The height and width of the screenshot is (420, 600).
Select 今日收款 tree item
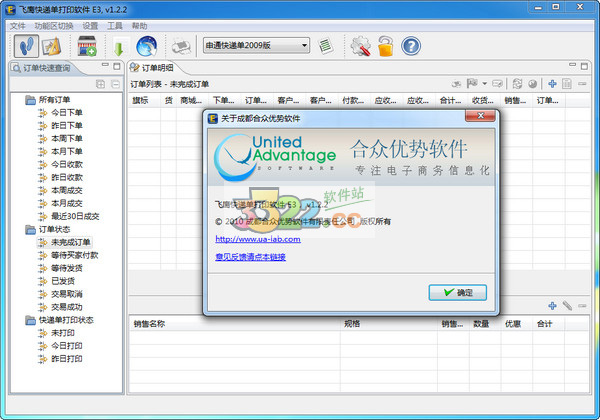[60, 164]
